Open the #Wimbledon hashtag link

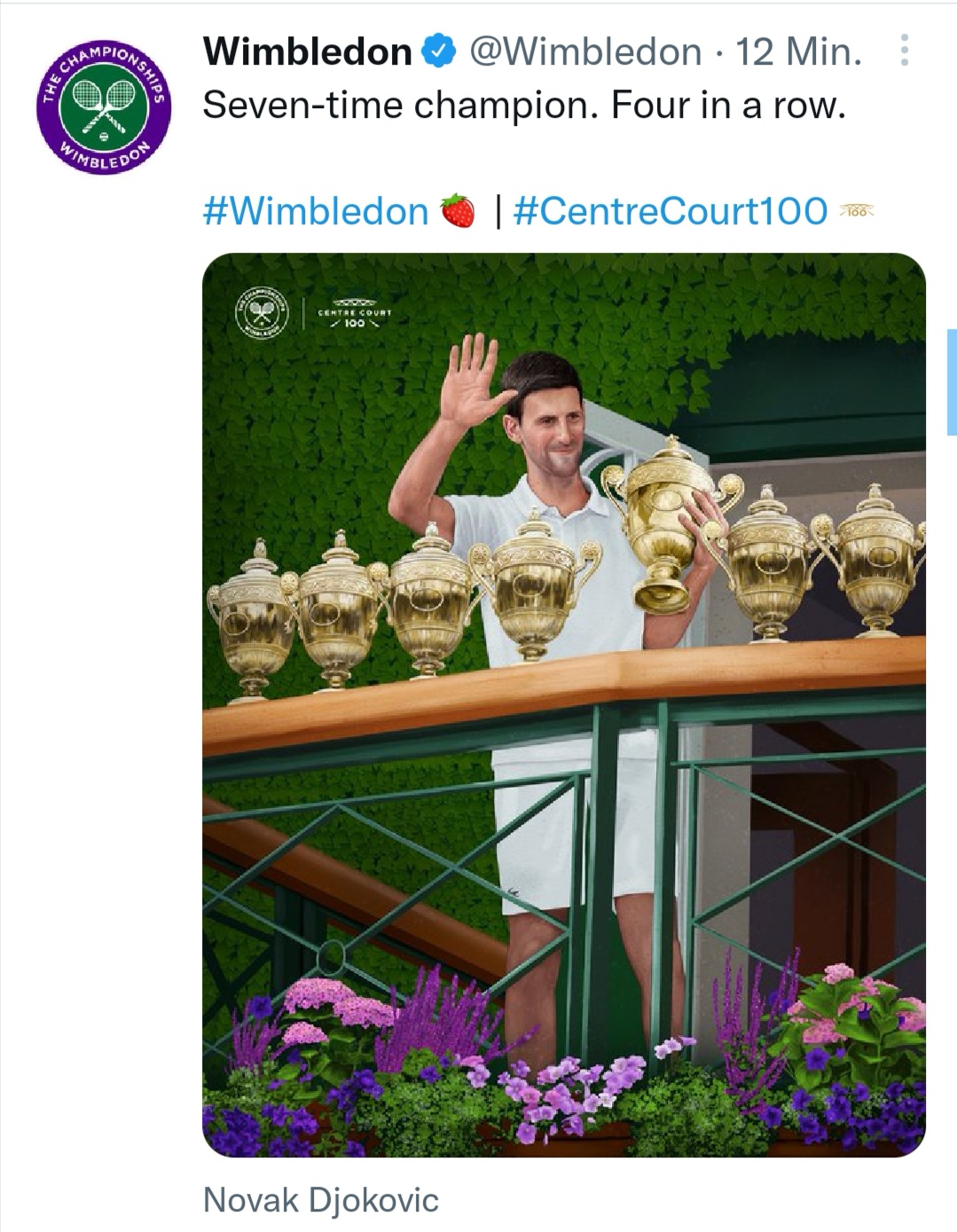pyautogui.click(x=316, y=211)
